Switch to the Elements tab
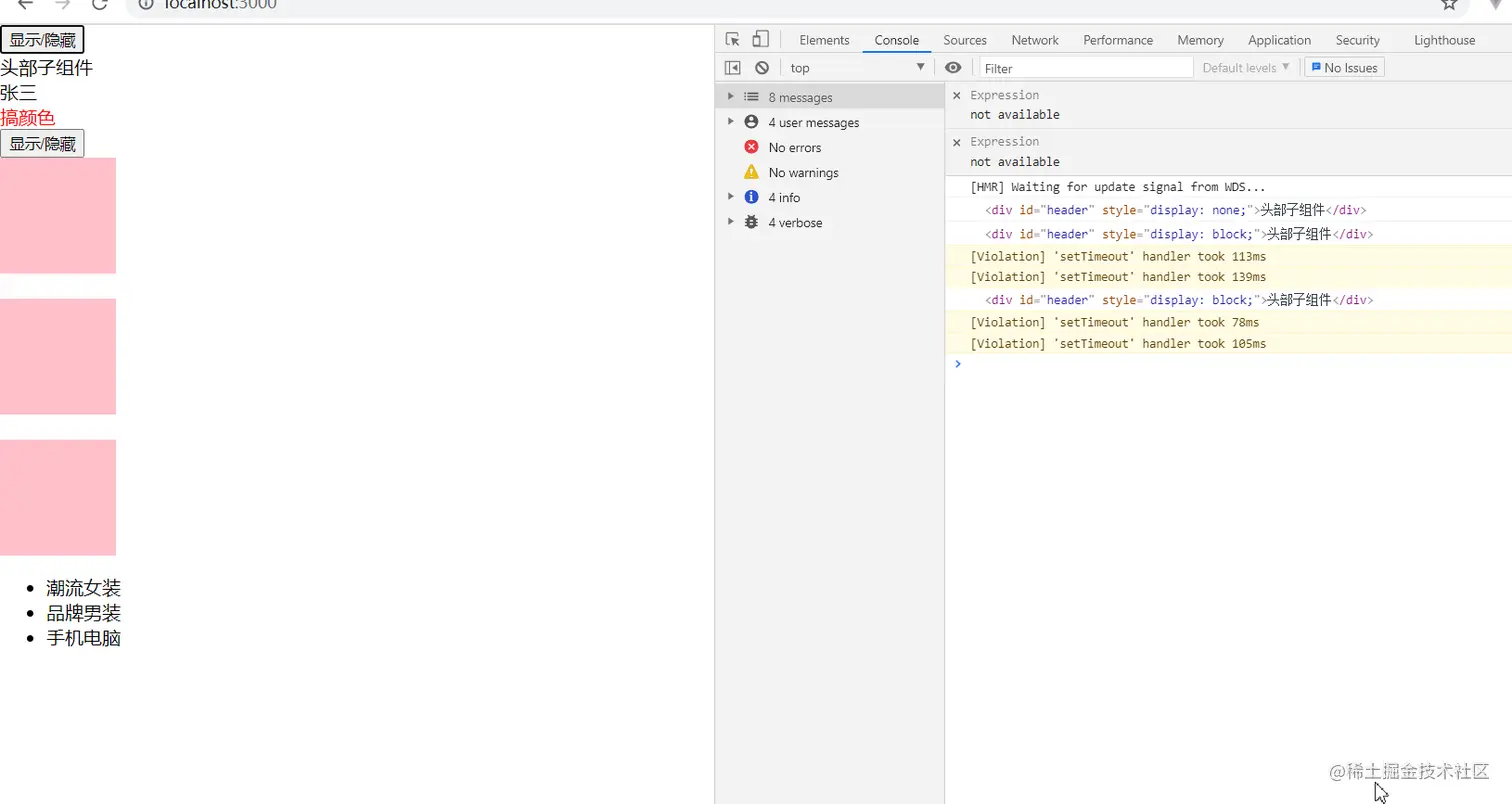This screenshot has height=804, width=1512. (x=824, y=40)
